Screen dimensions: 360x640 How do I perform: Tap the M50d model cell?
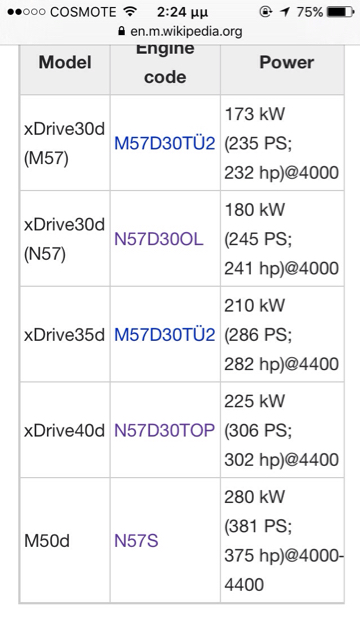(64, 541)
